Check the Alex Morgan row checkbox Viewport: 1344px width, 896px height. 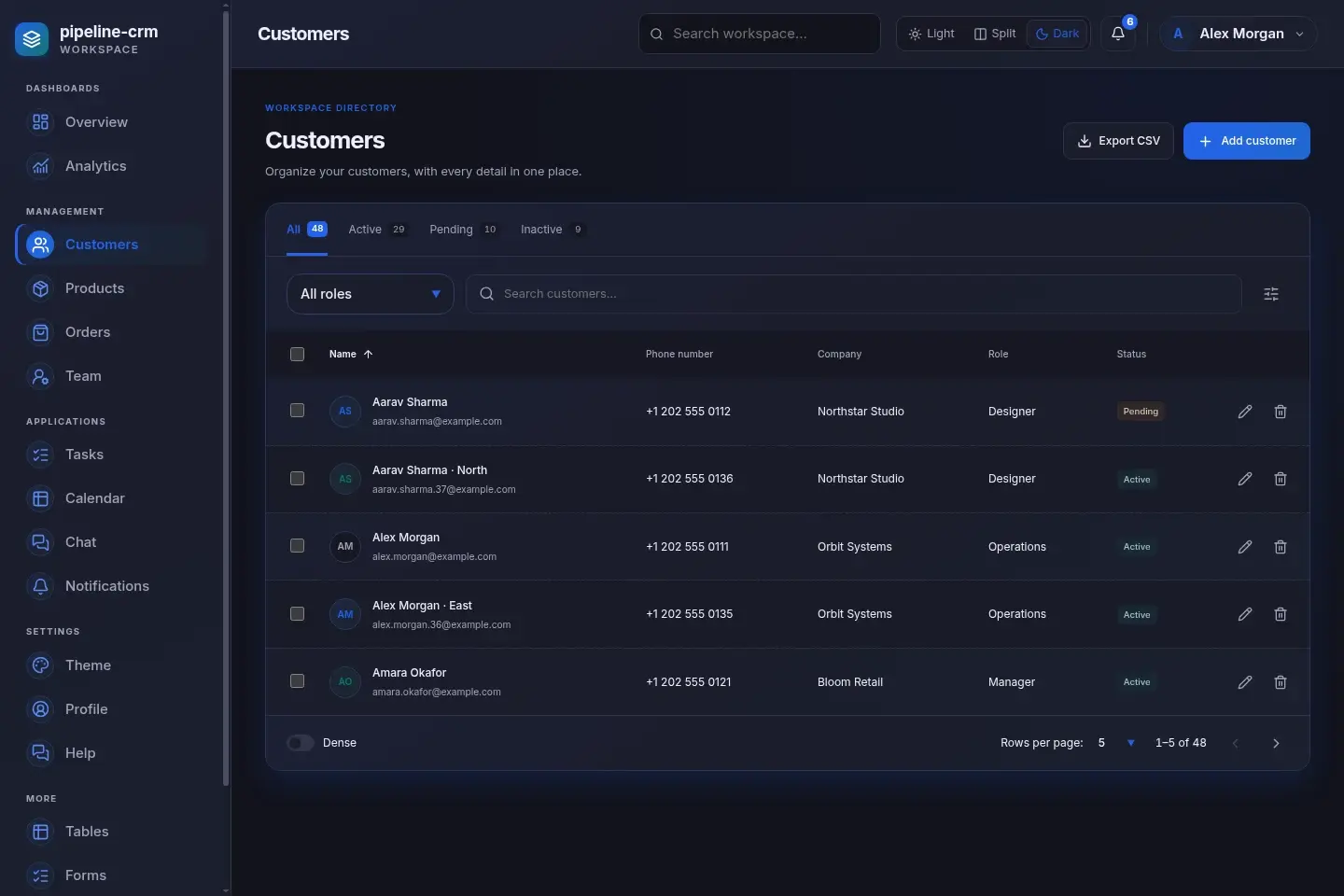[297, 545]
